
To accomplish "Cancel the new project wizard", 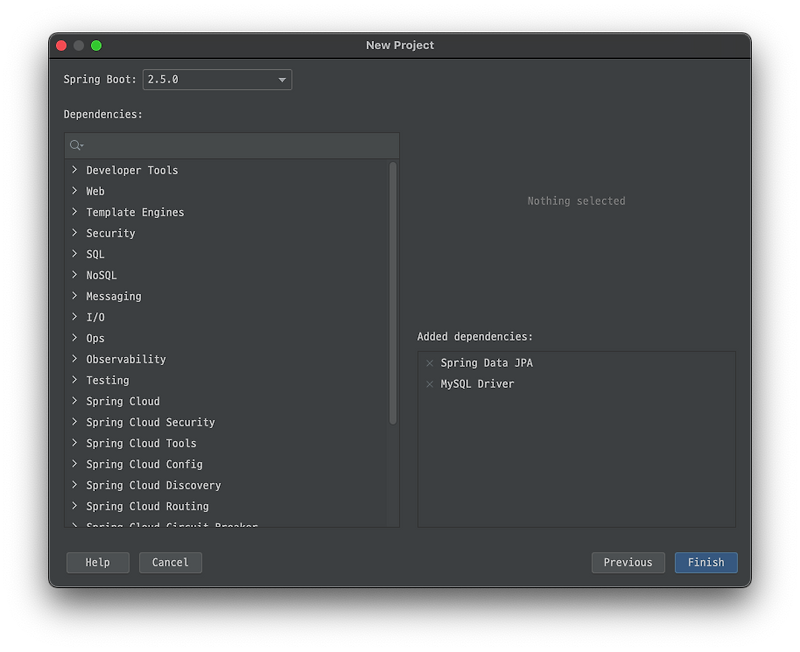I will click(170, 562).
